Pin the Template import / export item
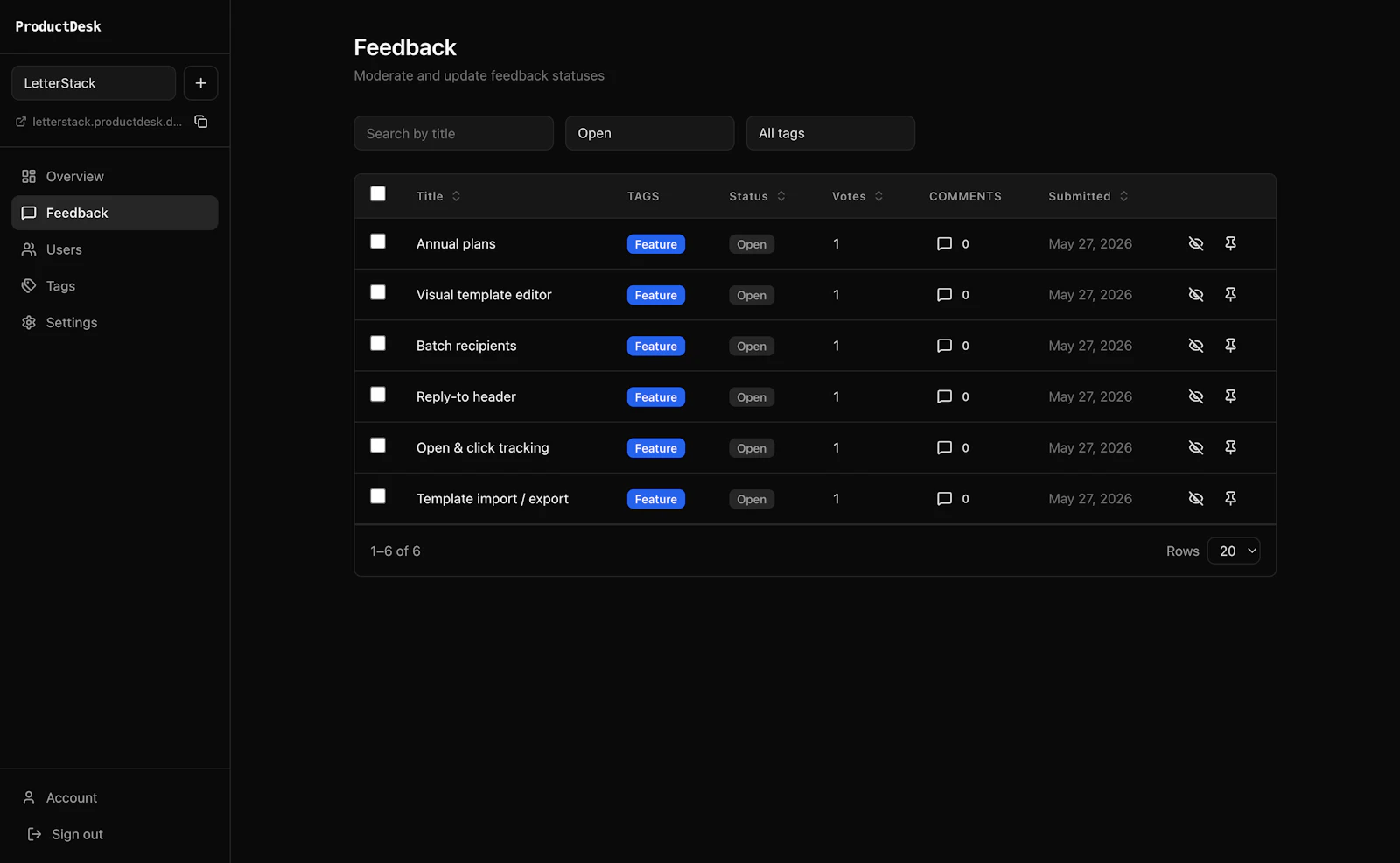Viewport: 1400px width, 863px height. [1230, 498]
